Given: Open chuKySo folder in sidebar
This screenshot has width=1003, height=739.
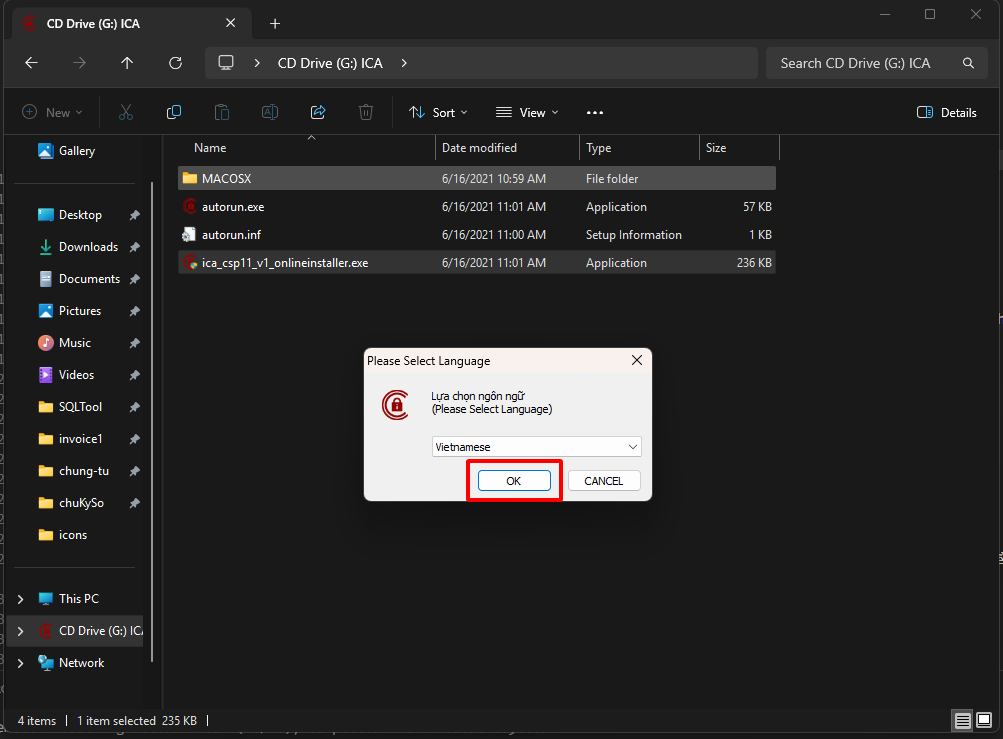Looking at the screenshot, I should [x=81, y=503].
